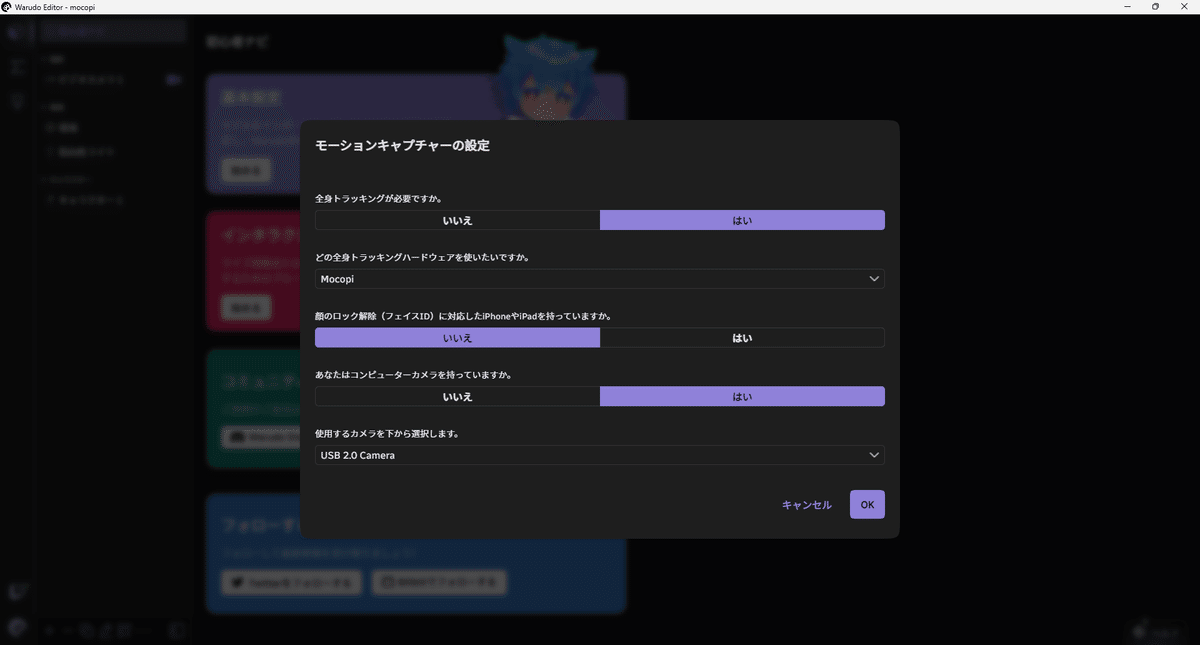1200x645 pixels.
Task: Open the USB 2.0 Camera selection dropdown
Action: [599, 455]
